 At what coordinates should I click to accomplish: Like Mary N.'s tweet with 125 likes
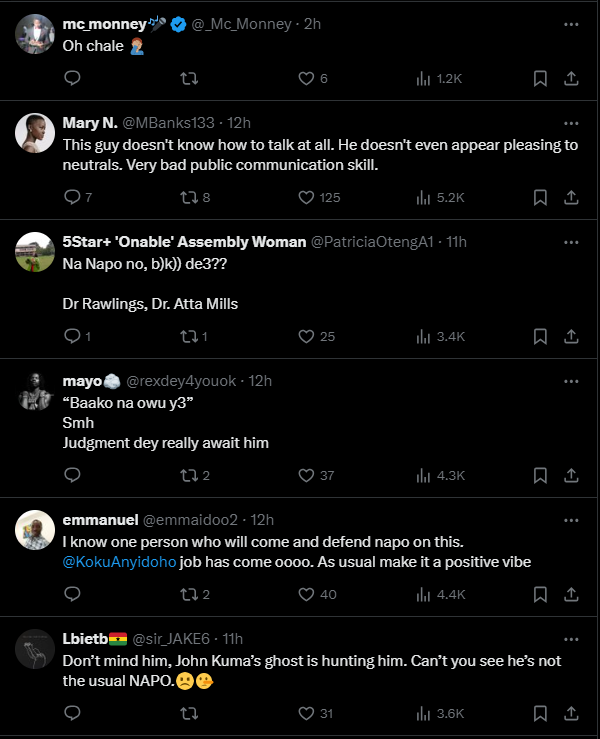tap(308, 197)
